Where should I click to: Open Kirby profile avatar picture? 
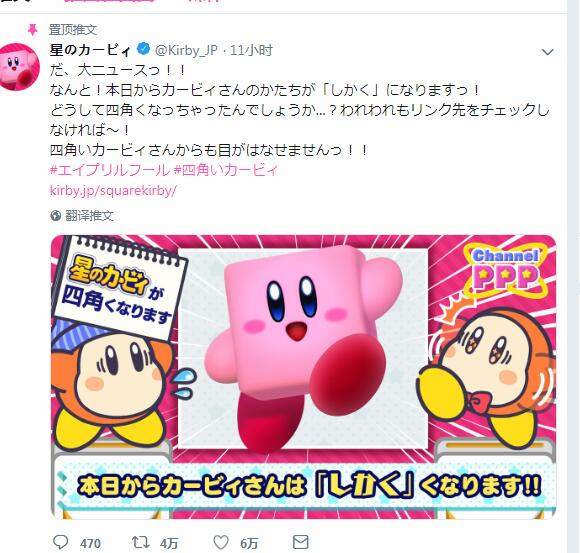[19, 67]
